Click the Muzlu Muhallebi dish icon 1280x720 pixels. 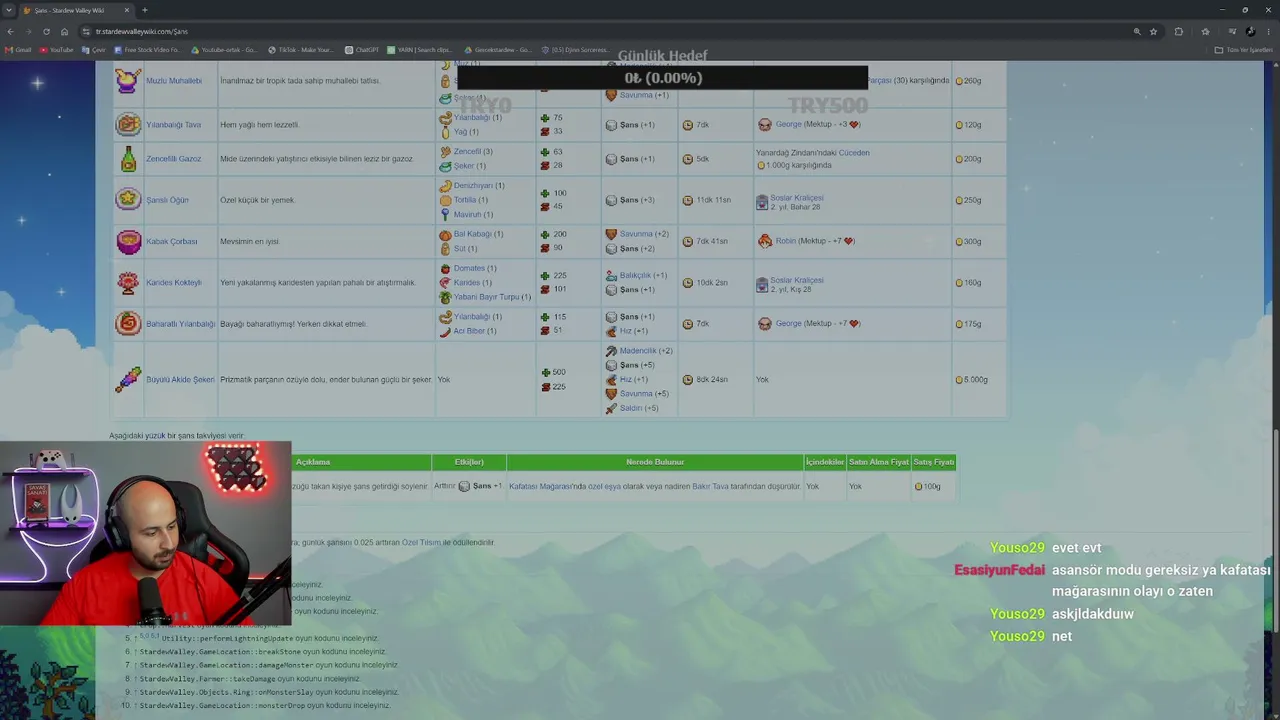(x=128, y=80)
